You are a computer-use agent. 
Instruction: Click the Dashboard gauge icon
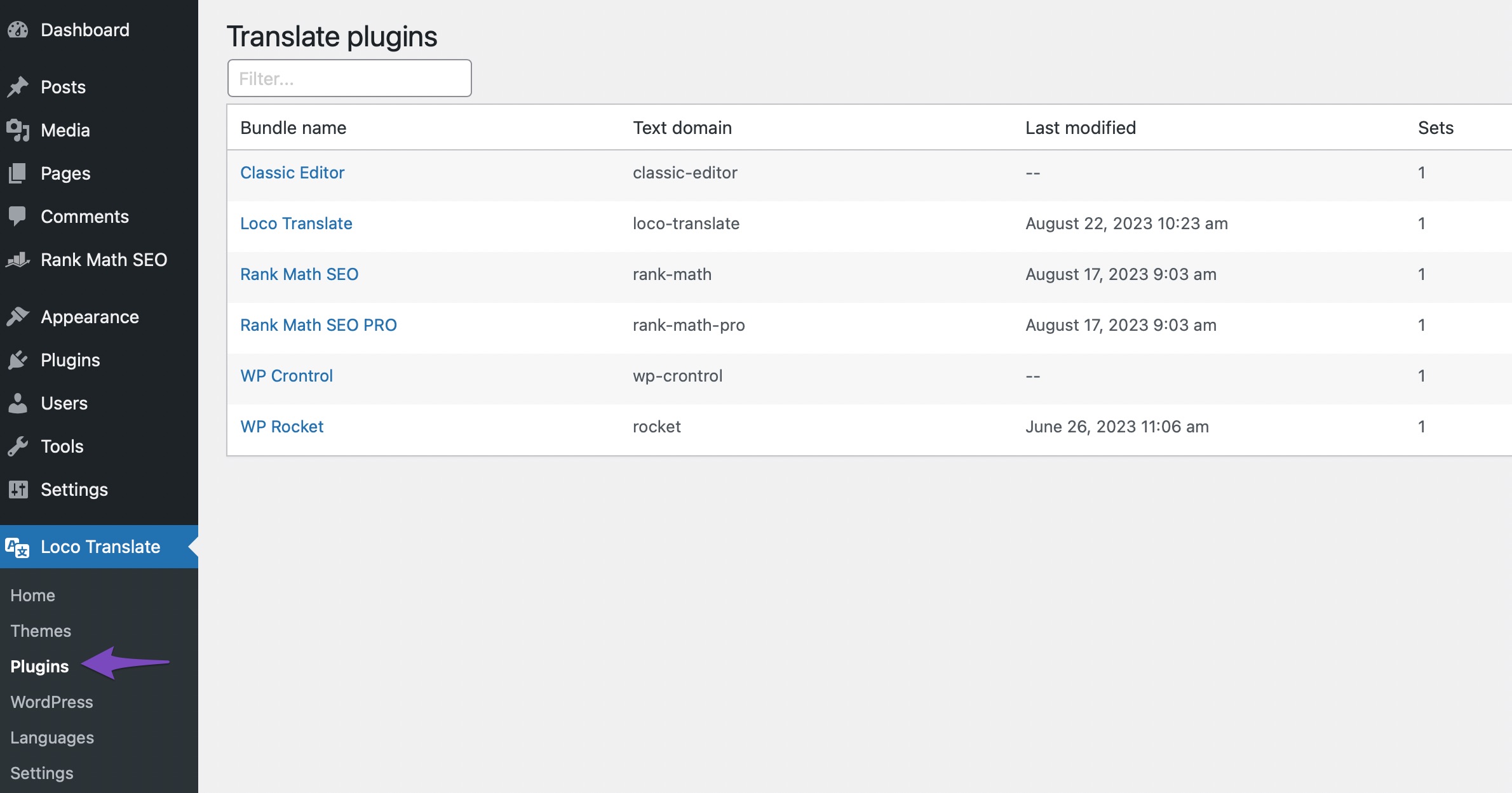[18, 30]
